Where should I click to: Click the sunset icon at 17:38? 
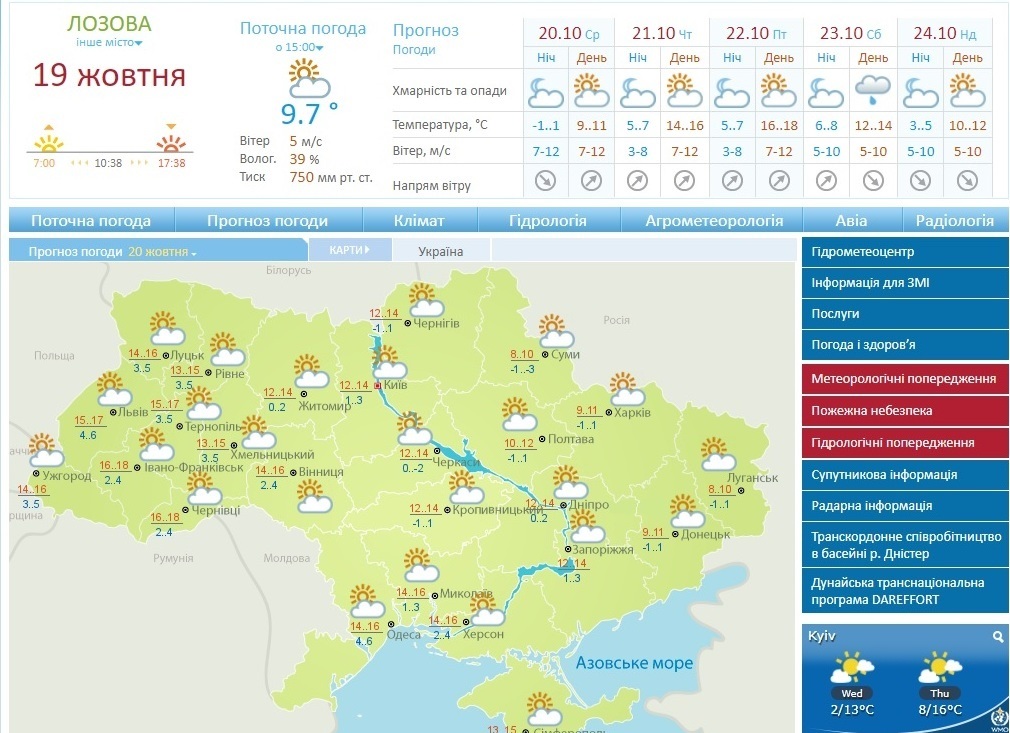pyautogui.click(x=171, y=140)
